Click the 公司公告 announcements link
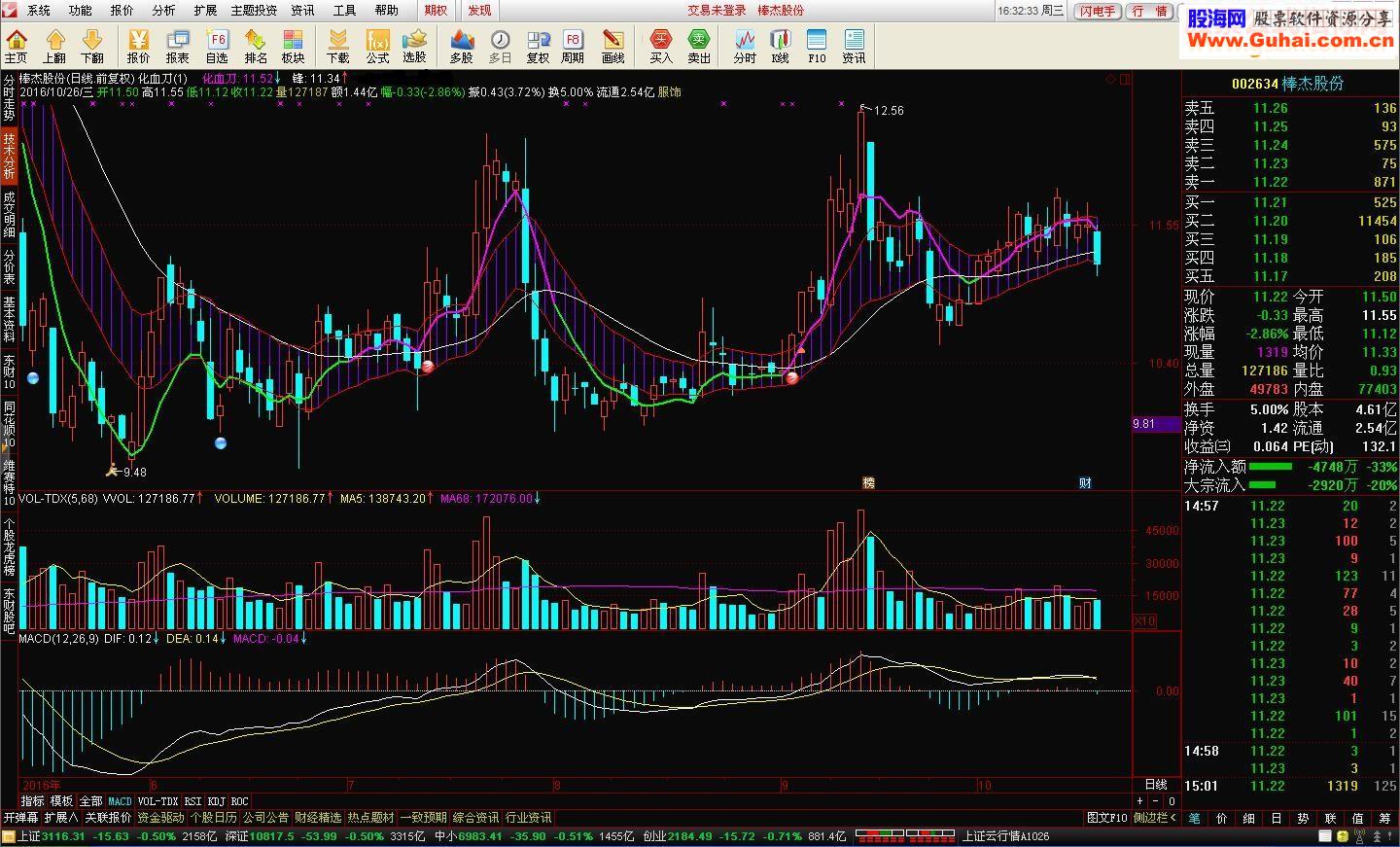This screenshot has width=1400, height=847. pyautogui.click(x=265, y=818)
